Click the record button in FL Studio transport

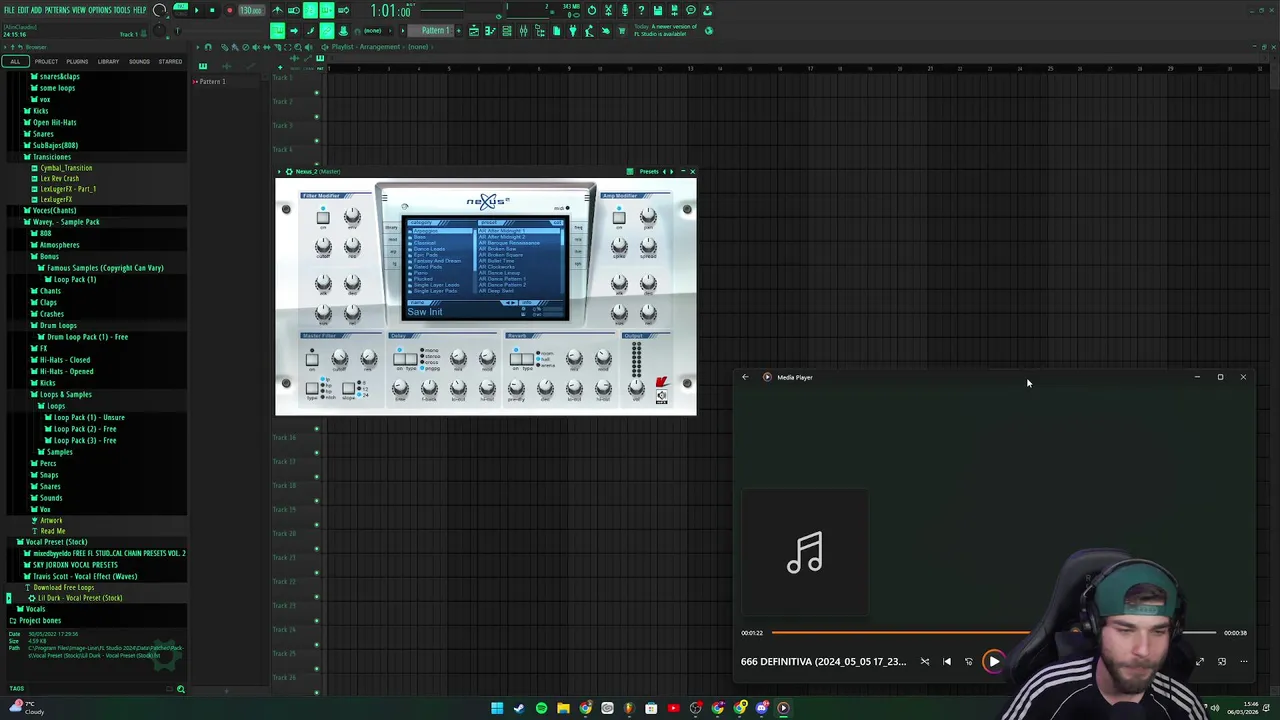click(229, 10)
